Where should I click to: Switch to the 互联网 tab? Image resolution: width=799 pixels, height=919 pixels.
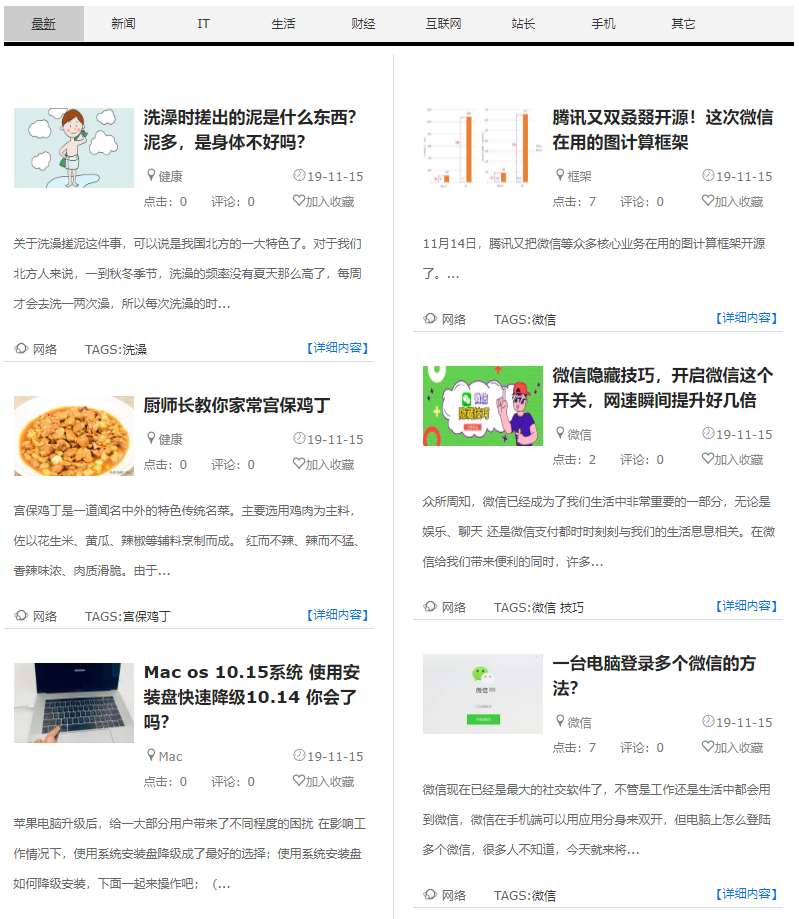(x=443, y=24)
